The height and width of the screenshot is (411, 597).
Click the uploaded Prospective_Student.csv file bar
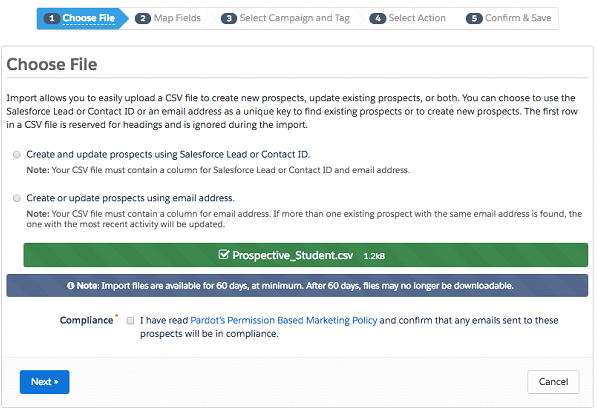tap(306, 255)
